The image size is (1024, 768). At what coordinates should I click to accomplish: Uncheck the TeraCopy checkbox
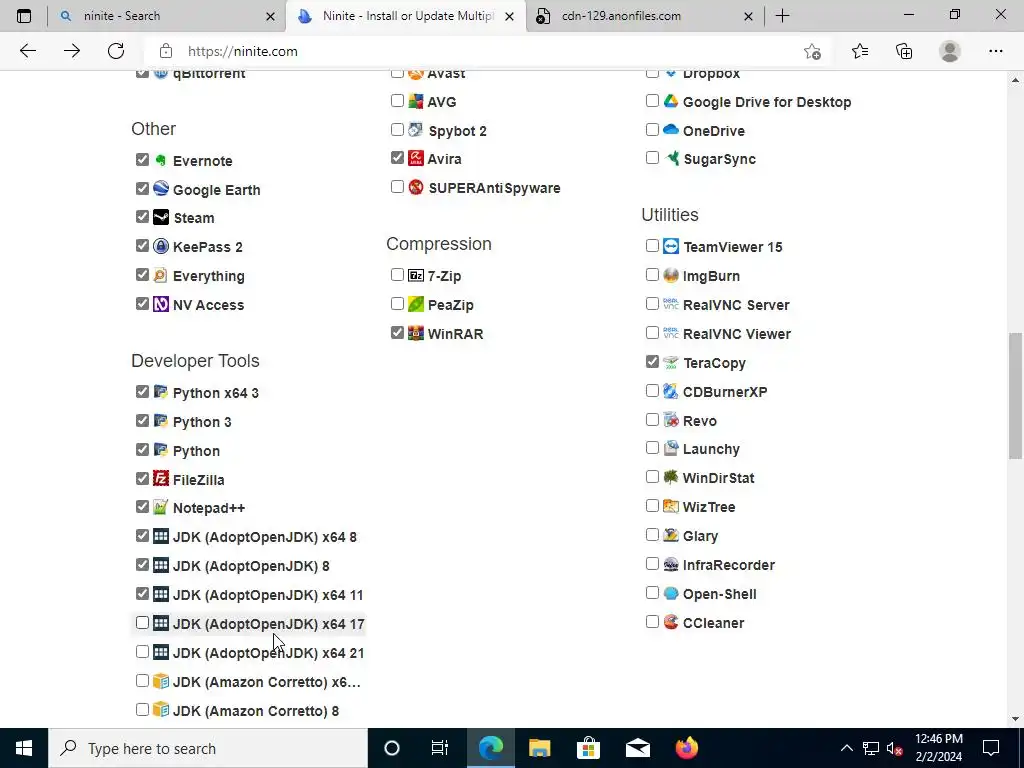(652, 361)
